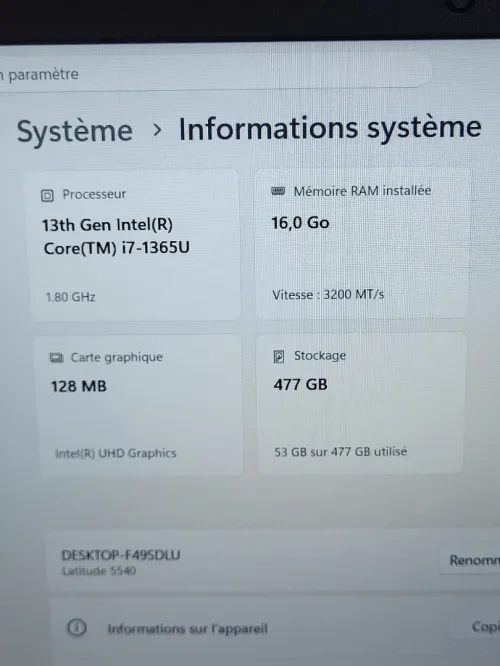
Task: Select Mémoire RAM installée label
Action: pos(362,191)
